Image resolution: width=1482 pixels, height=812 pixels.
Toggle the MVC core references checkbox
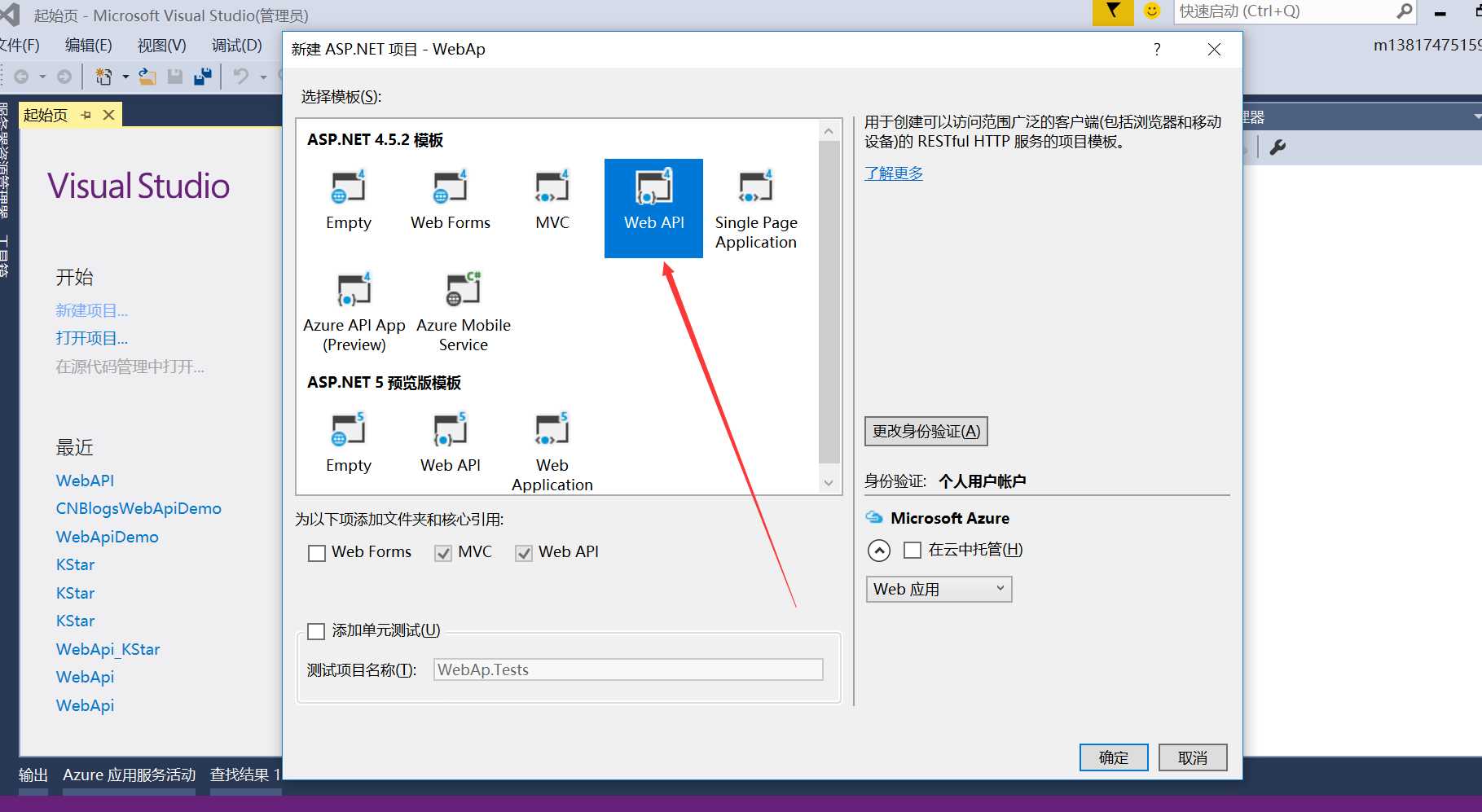tap(443, 553)
